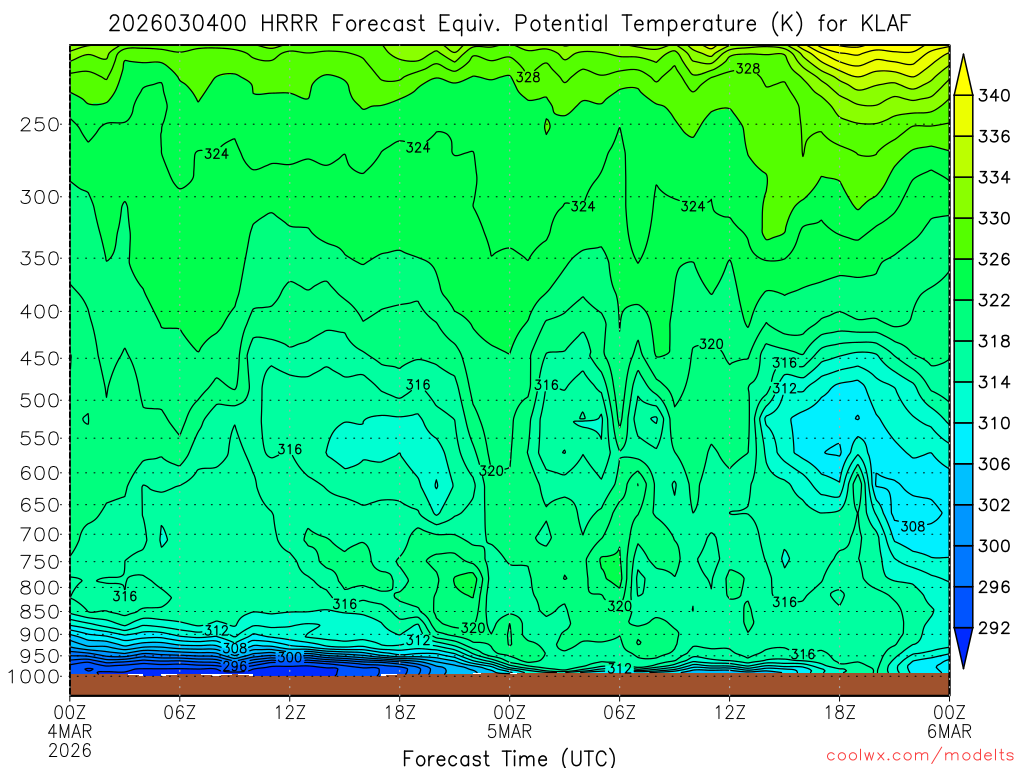This screenshot has height=768, width=1024.
Task: Click the 350 pressure level label
Action: (x=39, y=259)
